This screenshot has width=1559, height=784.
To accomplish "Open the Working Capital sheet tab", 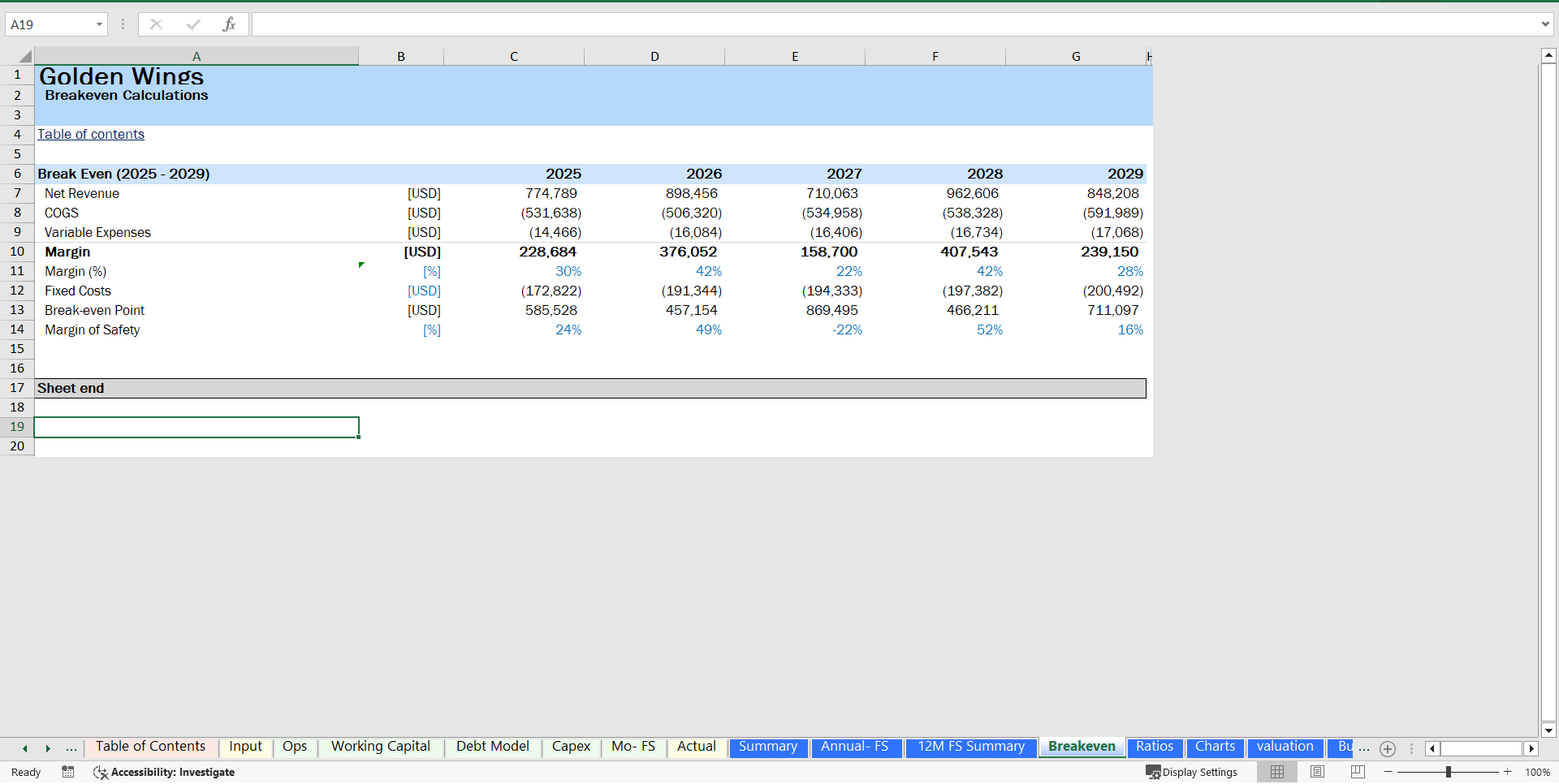I will point(380,747).
